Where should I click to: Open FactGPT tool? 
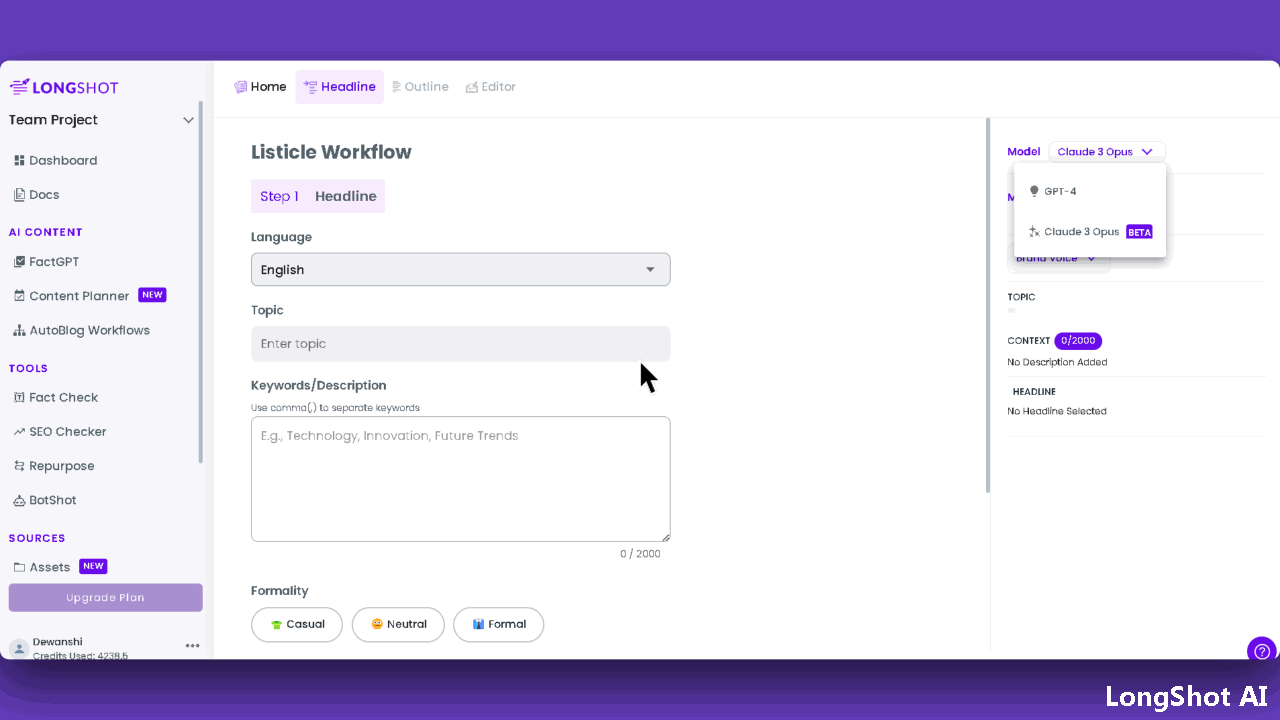click(46, 262)
